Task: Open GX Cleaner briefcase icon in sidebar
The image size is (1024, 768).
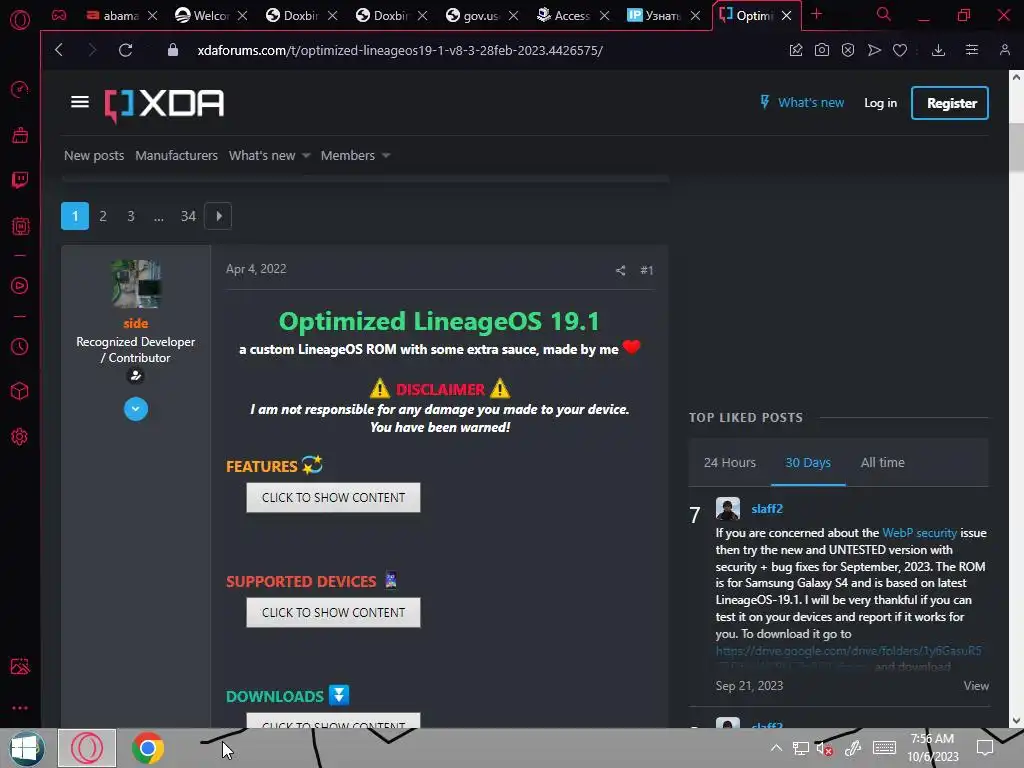Action: pyautogui.click(x=20, y=135)
